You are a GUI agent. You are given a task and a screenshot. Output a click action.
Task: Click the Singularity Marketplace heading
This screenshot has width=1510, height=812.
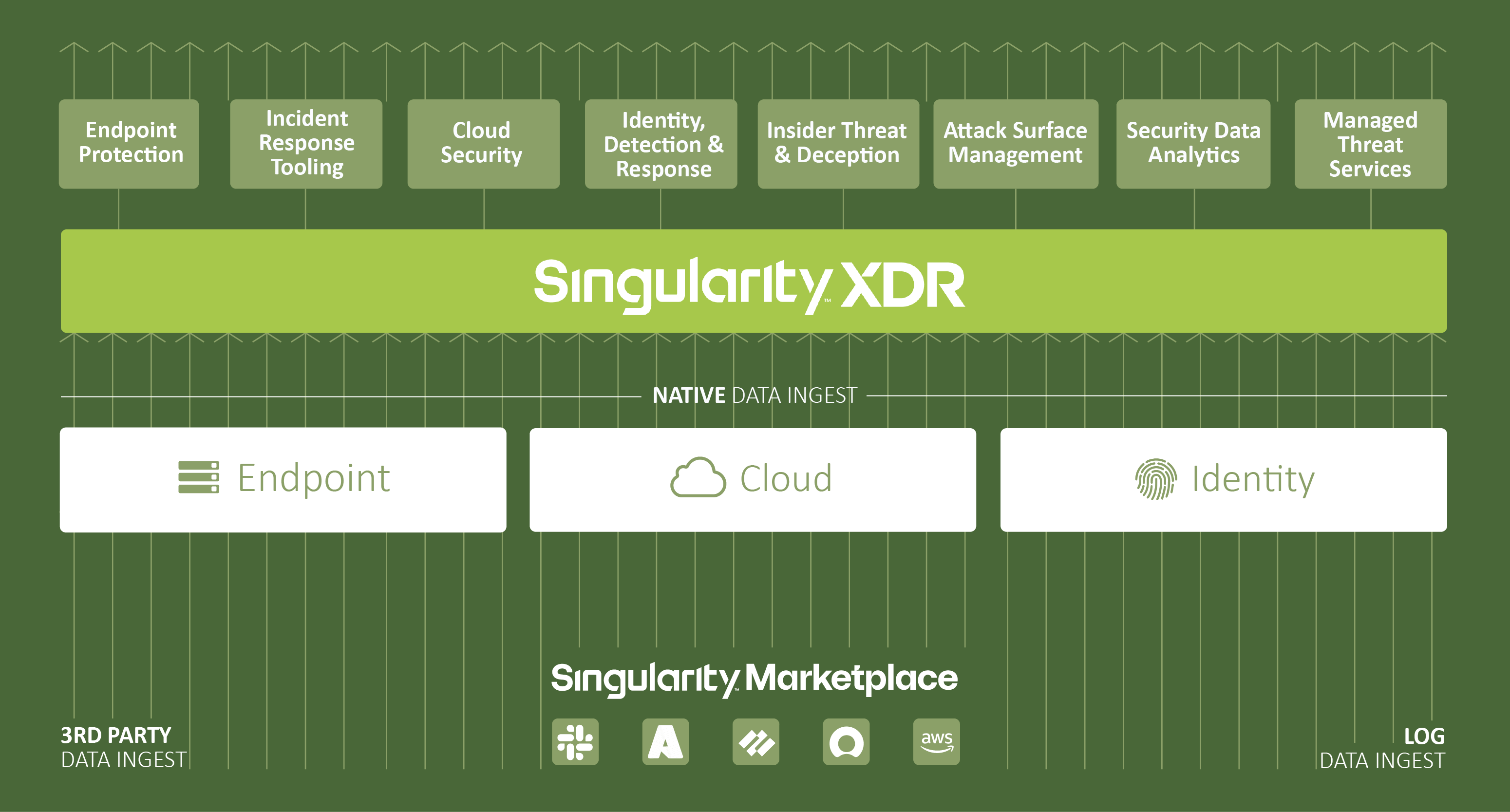(754, 679)
